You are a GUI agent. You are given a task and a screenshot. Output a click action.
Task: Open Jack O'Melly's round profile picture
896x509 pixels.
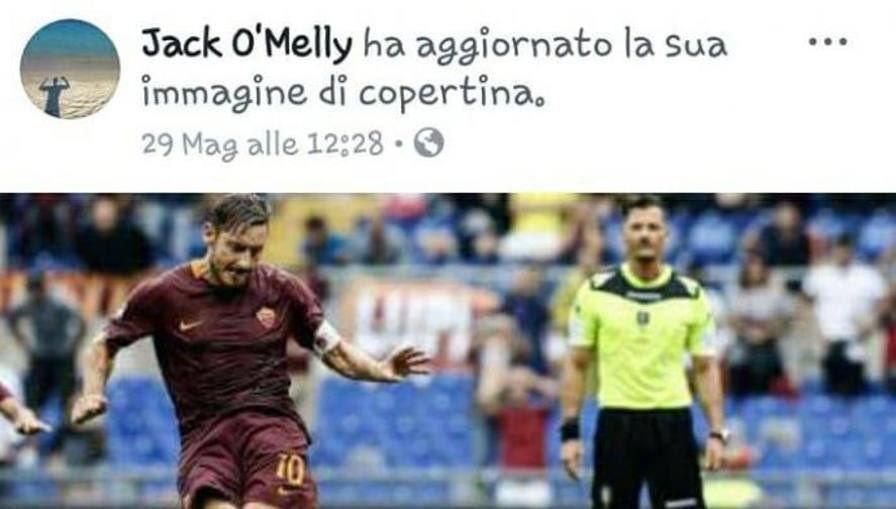(x=70, y=69)
